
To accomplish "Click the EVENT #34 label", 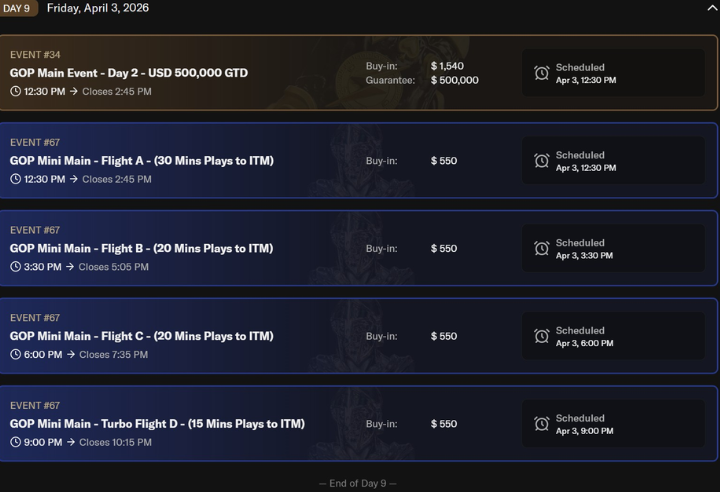I will coord(35,54).
